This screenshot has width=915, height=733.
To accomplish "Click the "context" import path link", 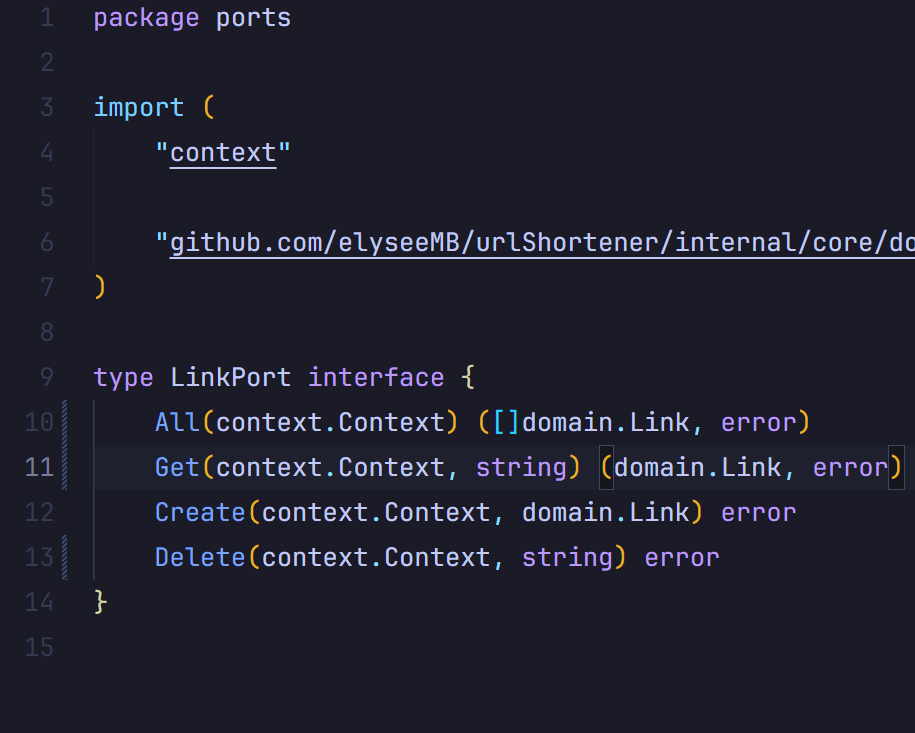I will 223,153.
